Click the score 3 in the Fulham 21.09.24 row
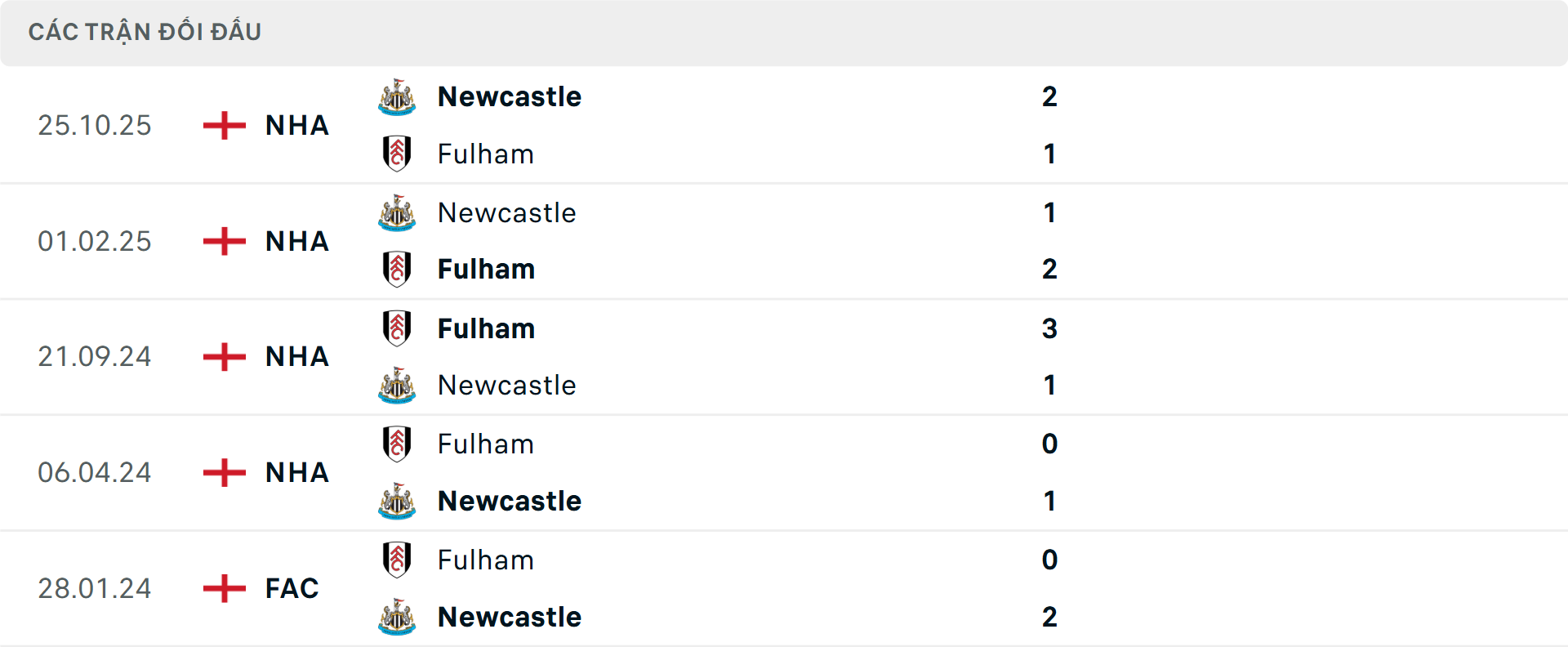The width and height of the screenshot is (1568, 647). click(1050, 328)
